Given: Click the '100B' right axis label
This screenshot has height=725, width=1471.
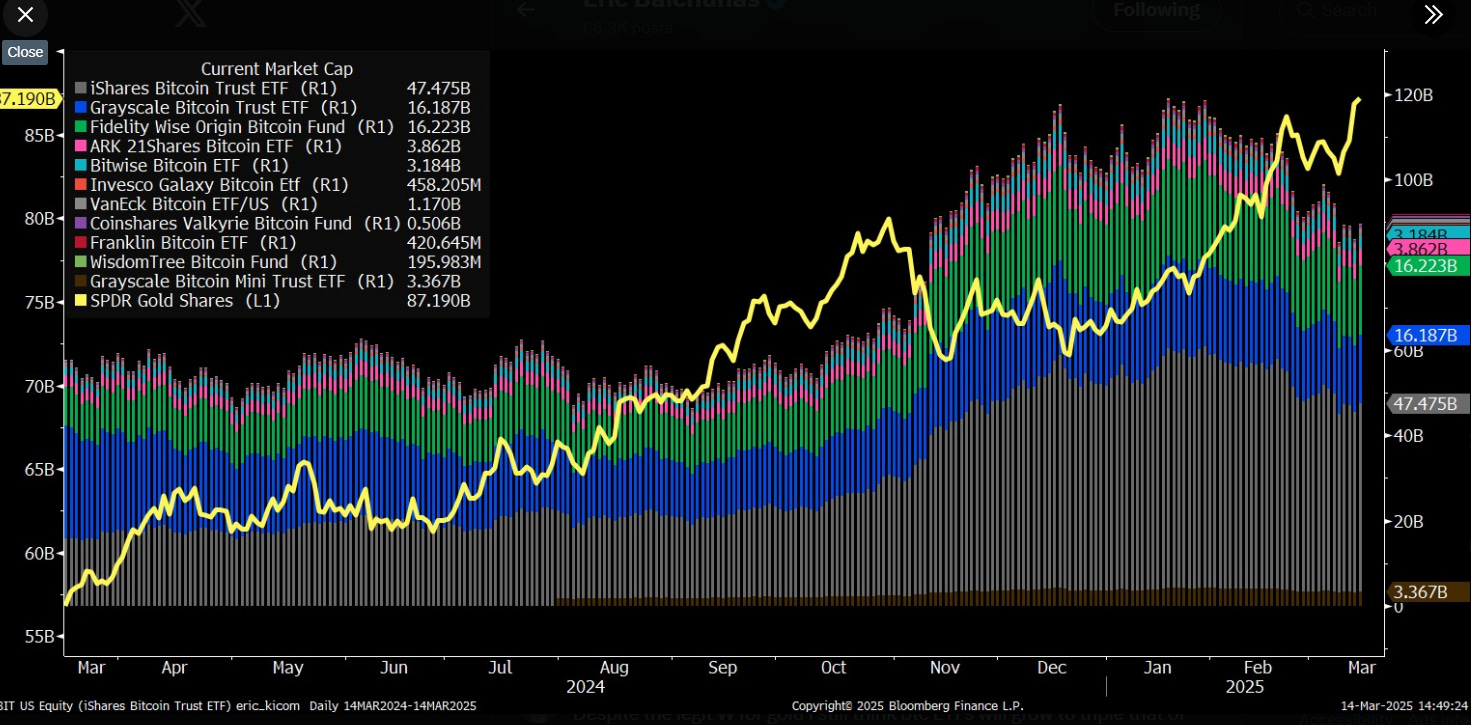Looking at the screenshot, I should (1416, 180).
